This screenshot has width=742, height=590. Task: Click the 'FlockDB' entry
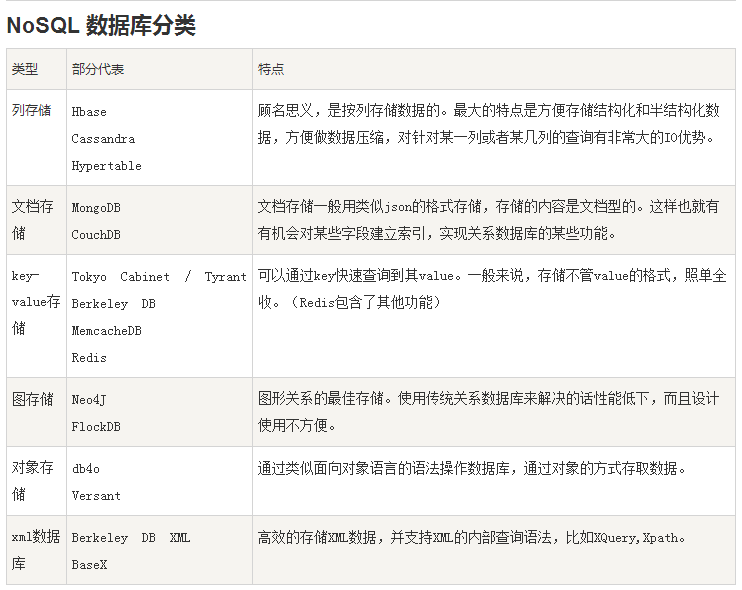coord(96,427)
